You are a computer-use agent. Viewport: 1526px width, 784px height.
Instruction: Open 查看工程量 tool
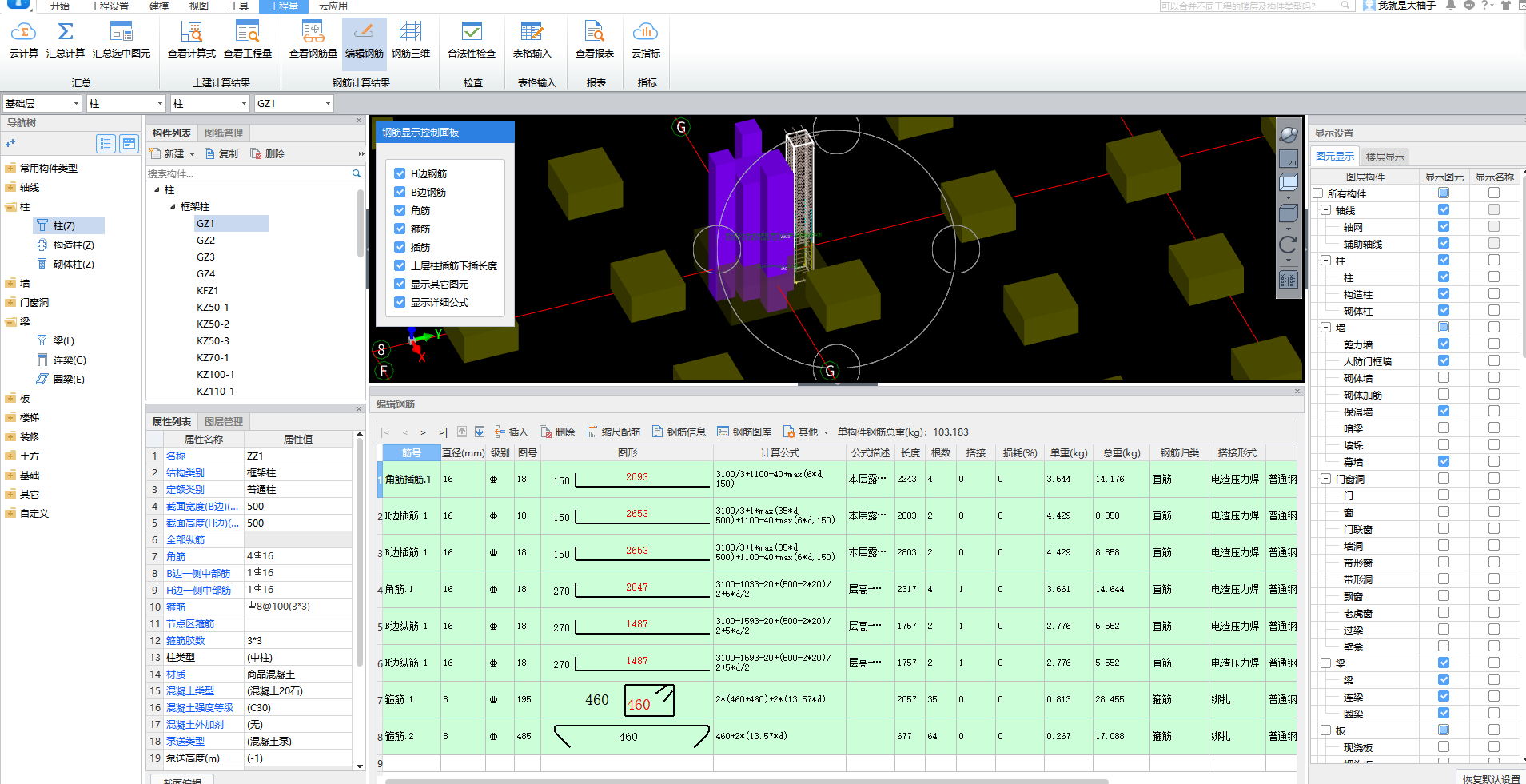coord(248,40)
